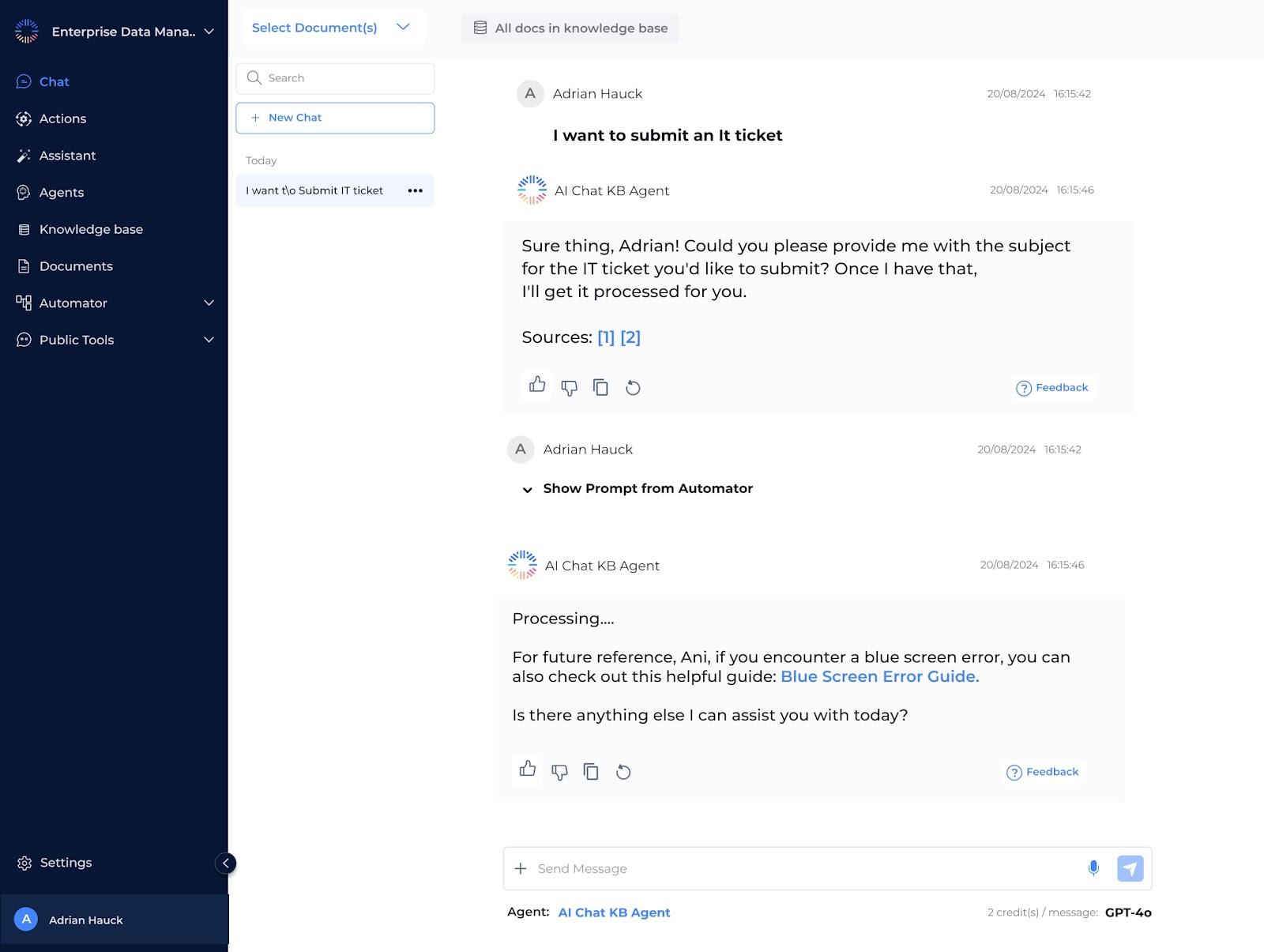This screenshot has height=952, width=1264.
Task: Click the Knowledge base database icon
Action: click(x=24, y=229)
